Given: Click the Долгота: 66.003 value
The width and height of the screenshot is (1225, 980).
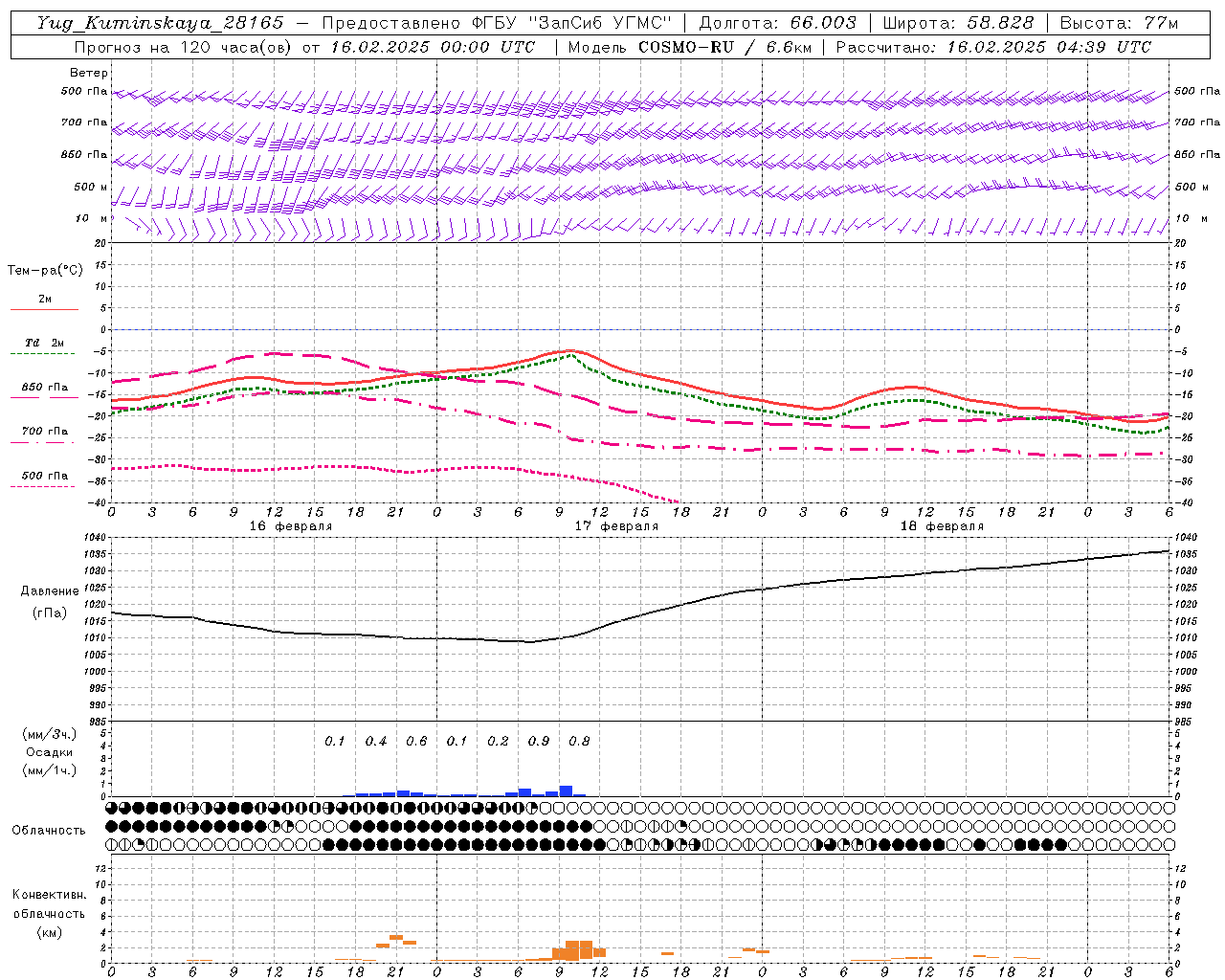Looking at the screenshot, I should [x=777, y=23].
